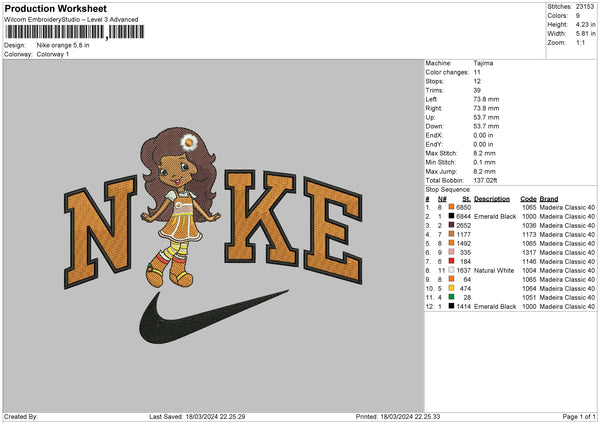The width and height of the screenshot is (600, 424).
Task: Select the orange swatch beside 6850 stitches
Action: pos(451,207)
